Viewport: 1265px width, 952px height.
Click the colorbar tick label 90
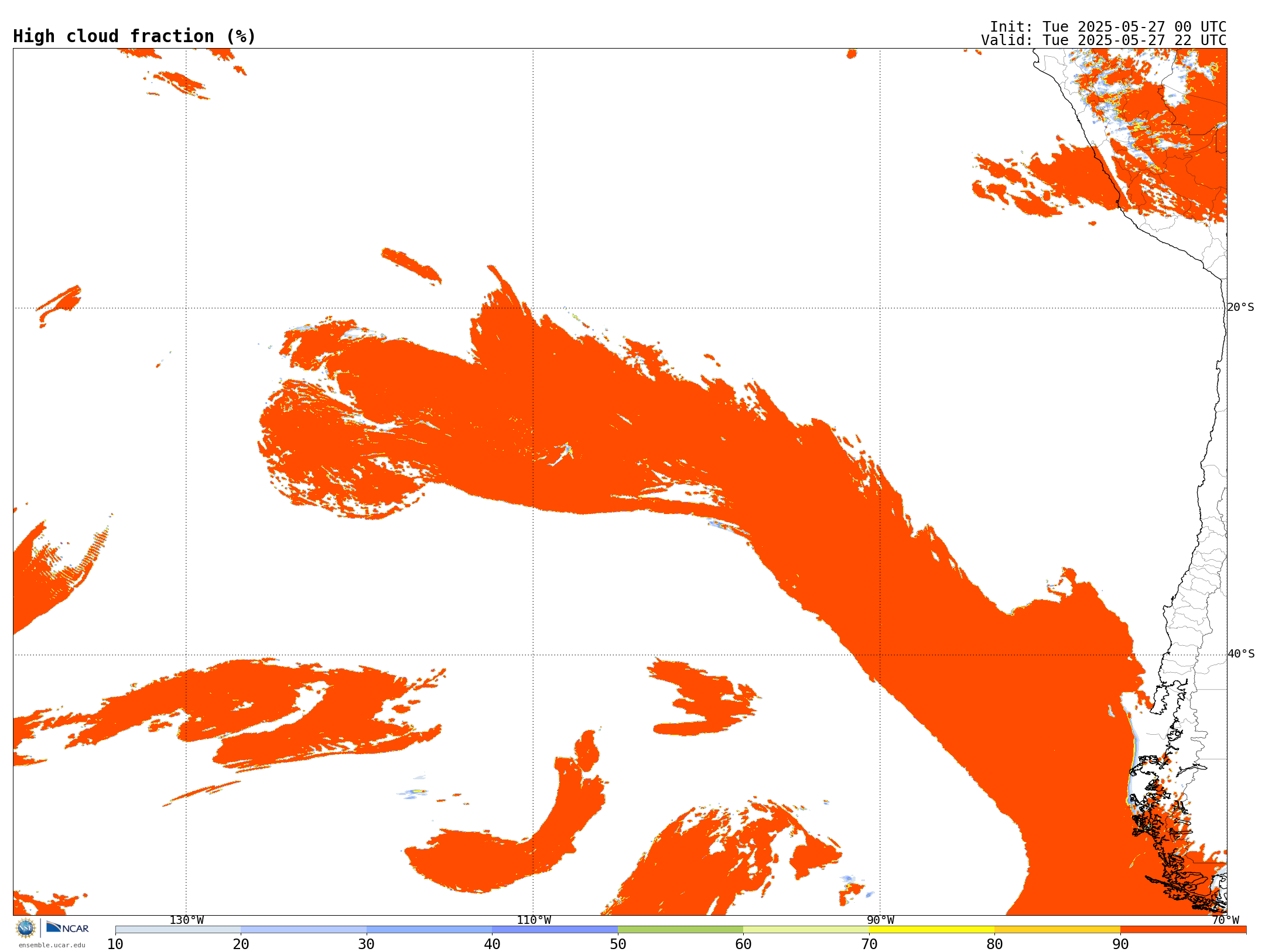point(1120,944)
